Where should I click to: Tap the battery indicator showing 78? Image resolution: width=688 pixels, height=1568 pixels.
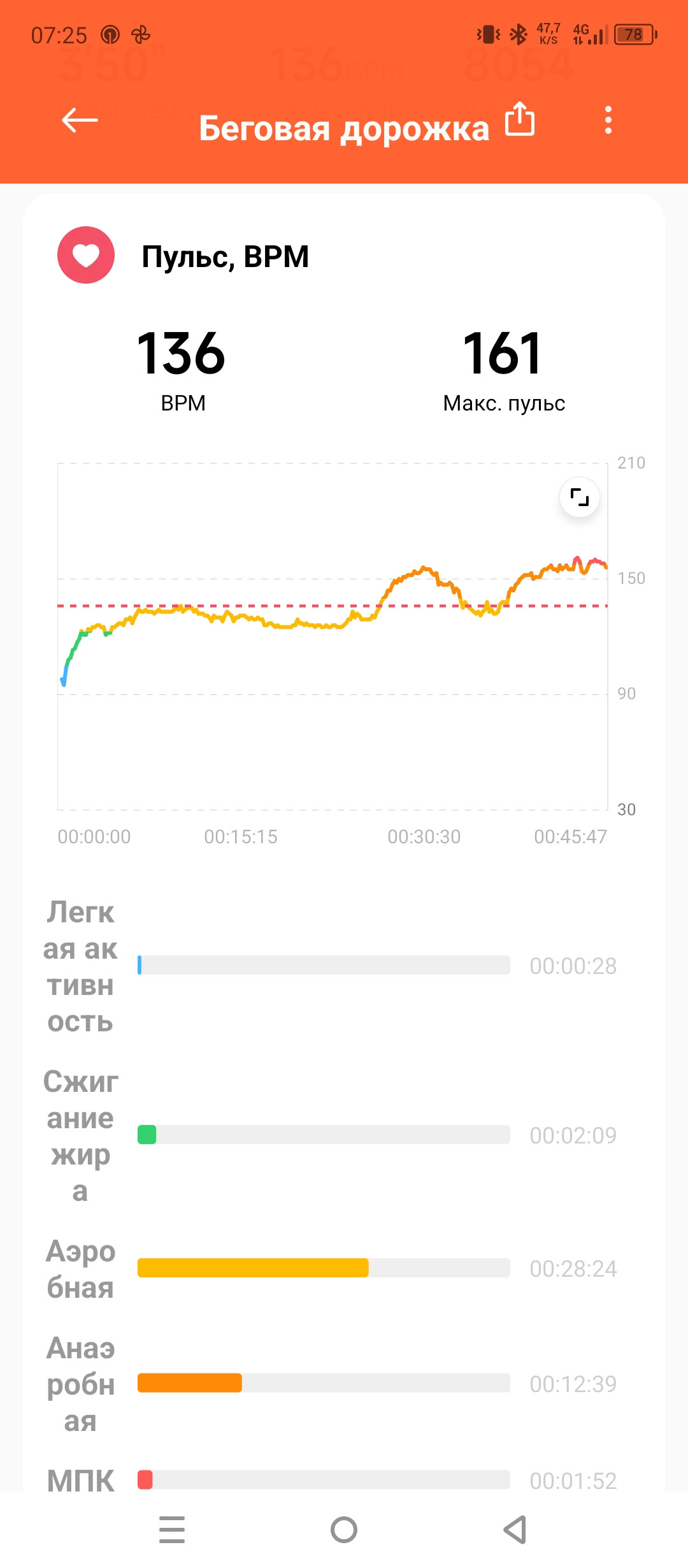coord(635,34)
